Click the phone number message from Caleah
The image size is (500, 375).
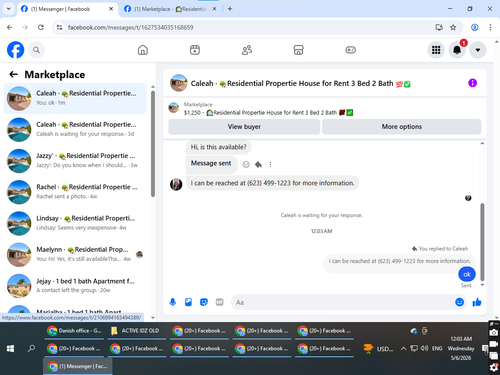(272, 183)
